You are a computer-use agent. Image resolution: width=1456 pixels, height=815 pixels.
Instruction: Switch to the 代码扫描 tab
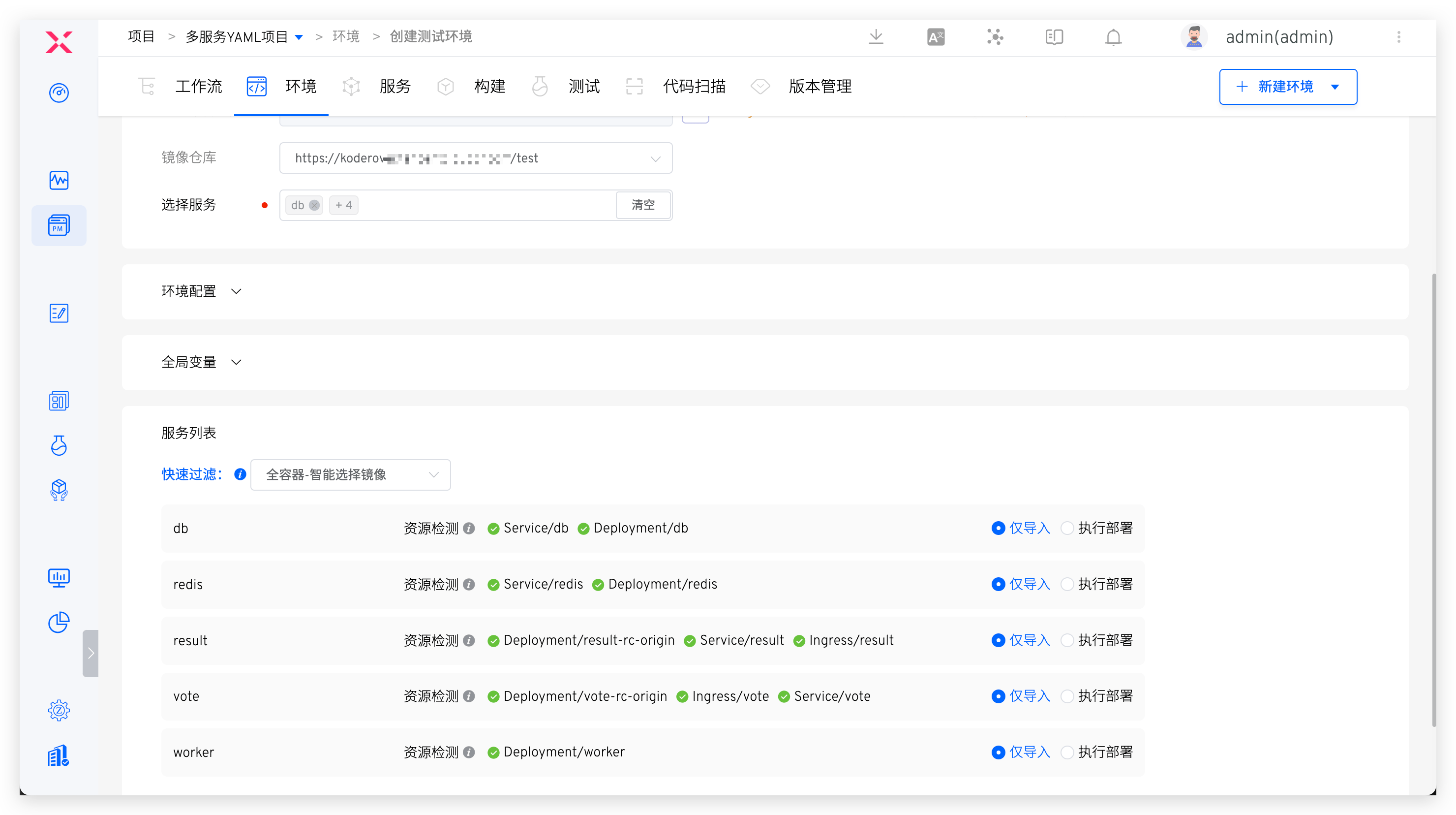pyautogui.click(x=675, y=86)
